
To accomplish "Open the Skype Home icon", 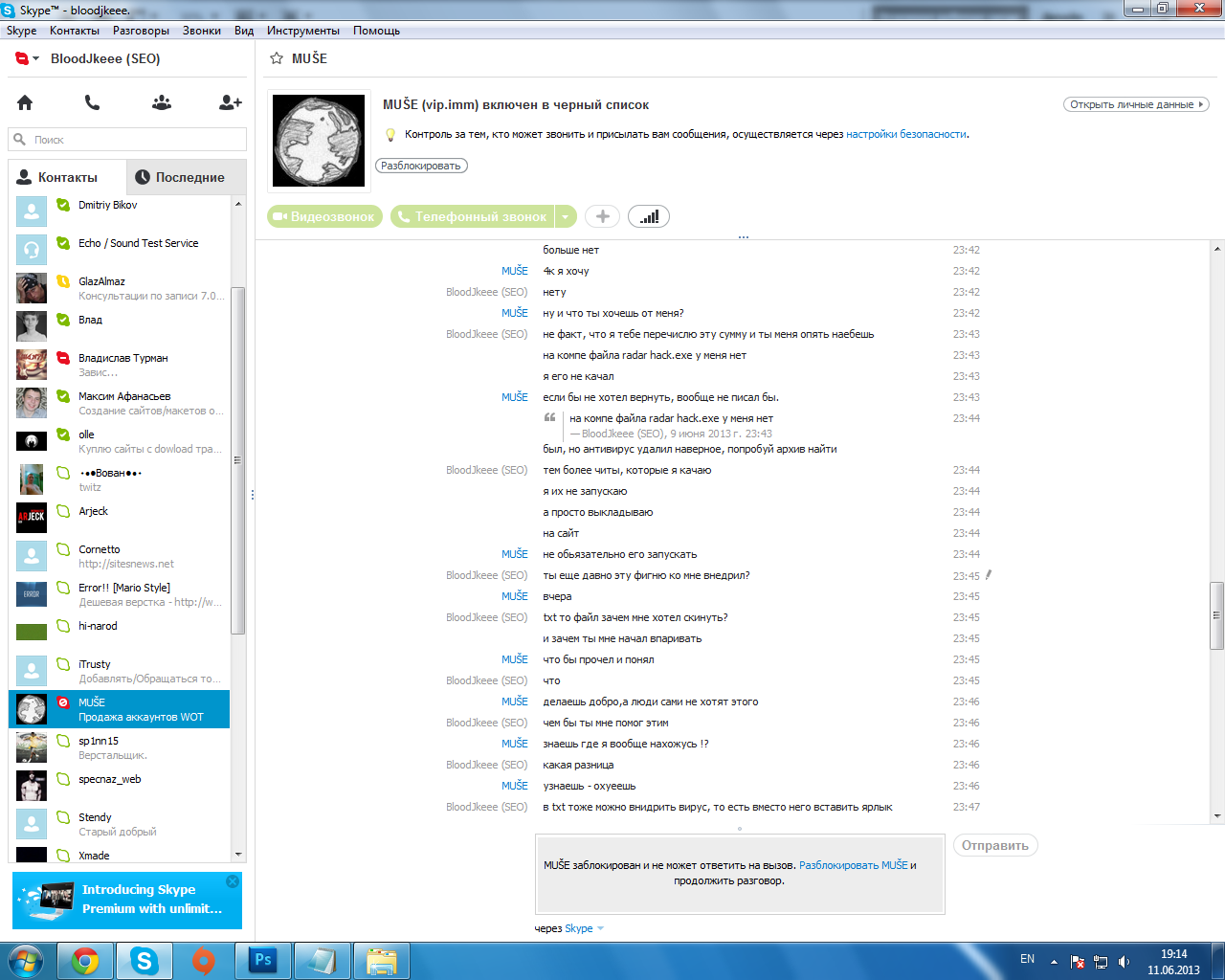I will (x=25, y=102).
